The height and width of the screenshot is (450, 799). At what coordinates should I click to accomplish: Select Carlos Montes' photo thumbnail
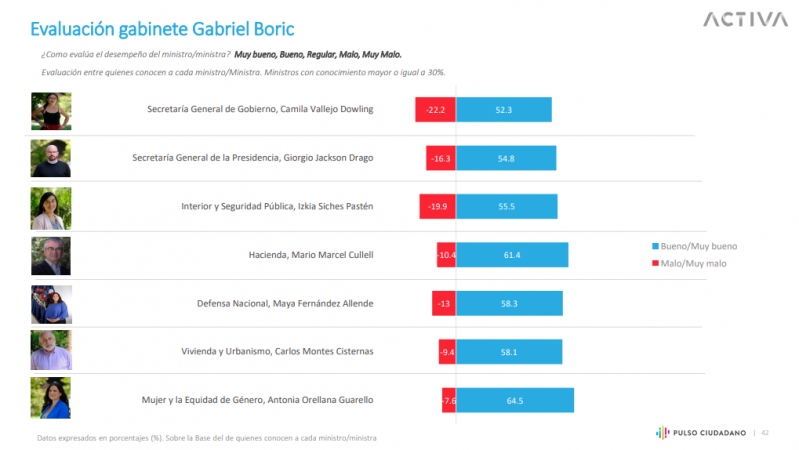[x=51, y=351]
